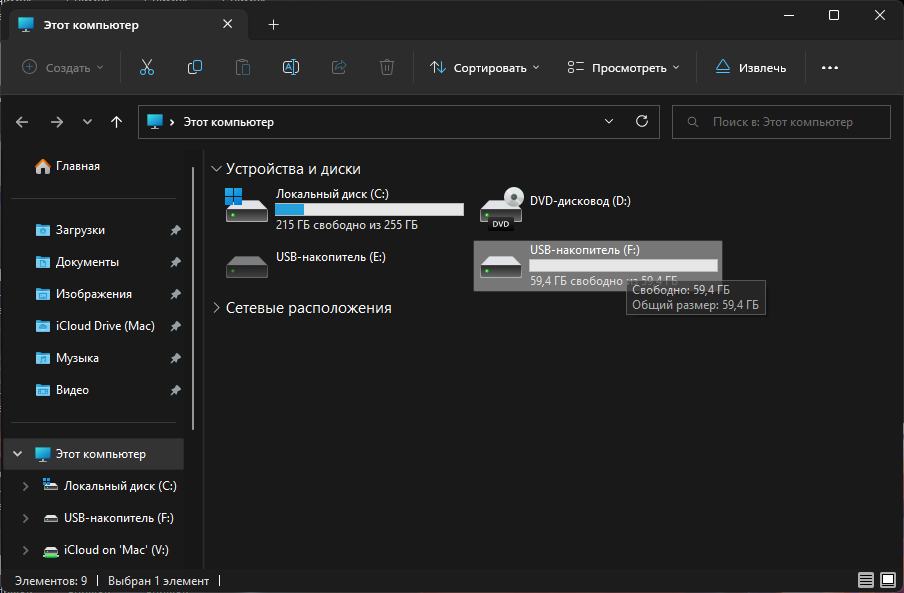Close the Этот компьютер tab
Viewport: 904px width, 593px height.
(x=228, y=24)
